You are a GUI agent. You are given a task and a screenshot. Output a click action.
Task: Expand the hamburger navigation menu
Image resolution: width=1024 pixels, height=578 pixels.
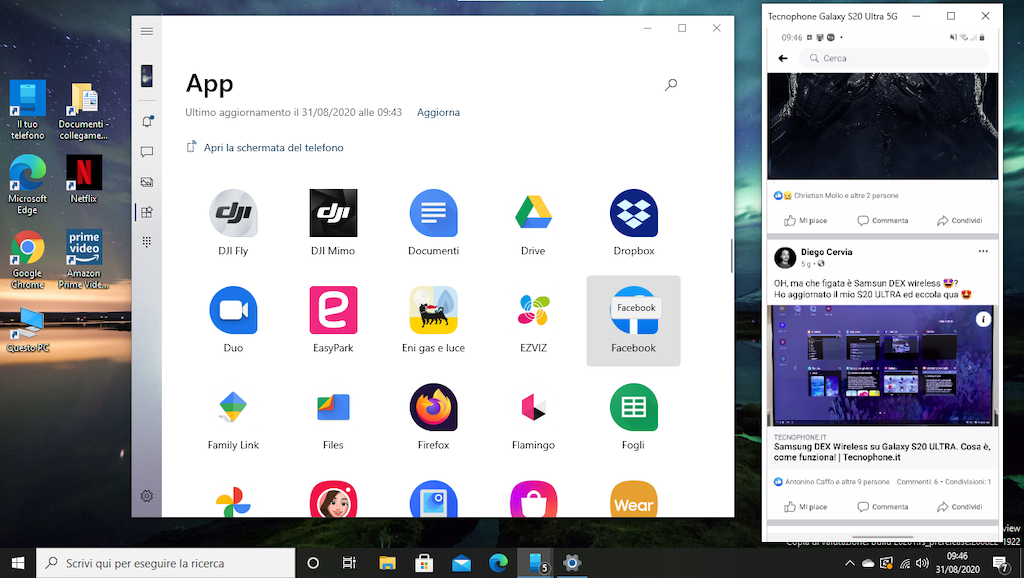[147, 31]
